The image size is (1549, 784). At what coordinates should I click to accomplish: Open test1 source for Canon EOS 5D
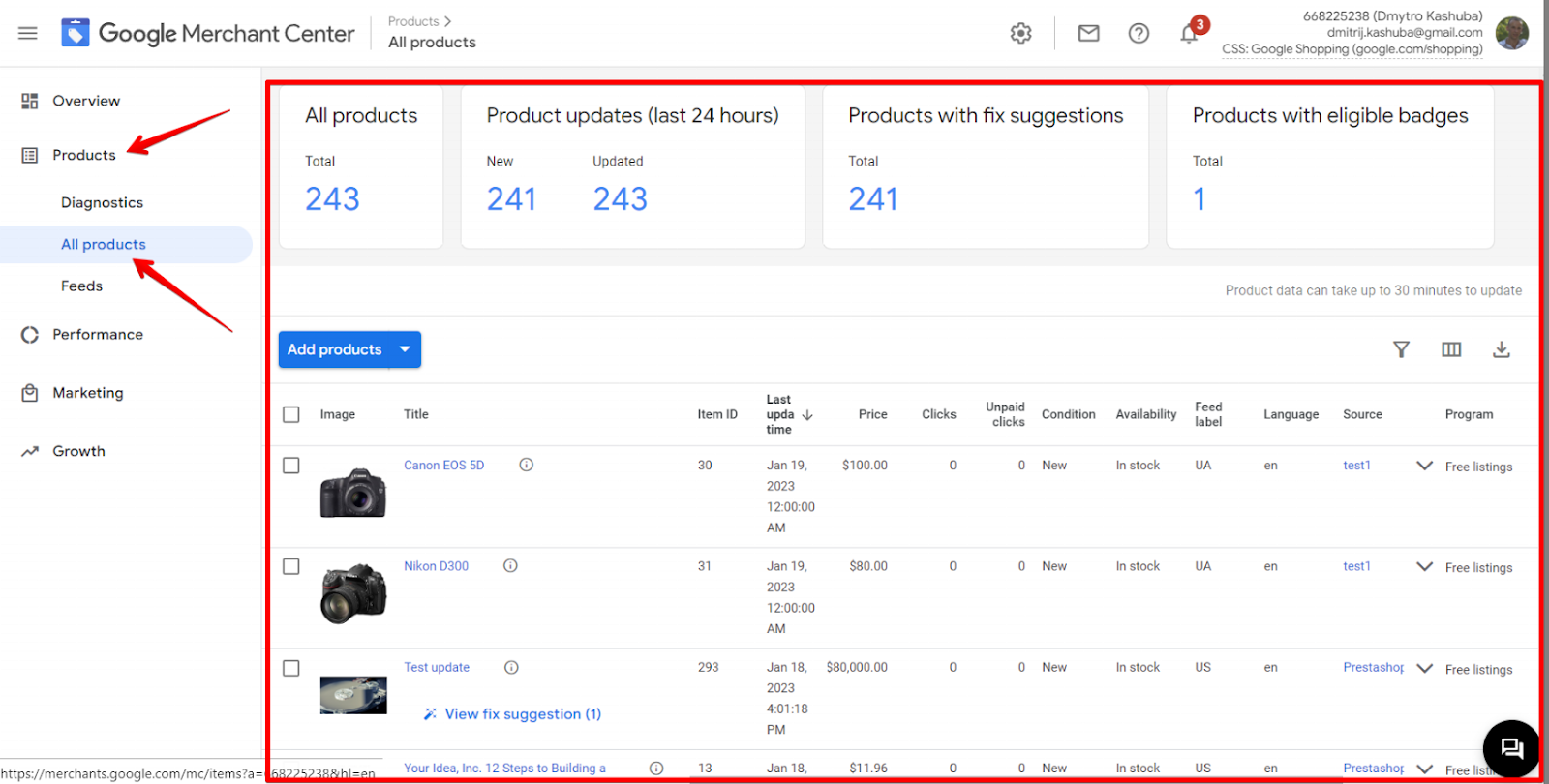(1356, 466)
